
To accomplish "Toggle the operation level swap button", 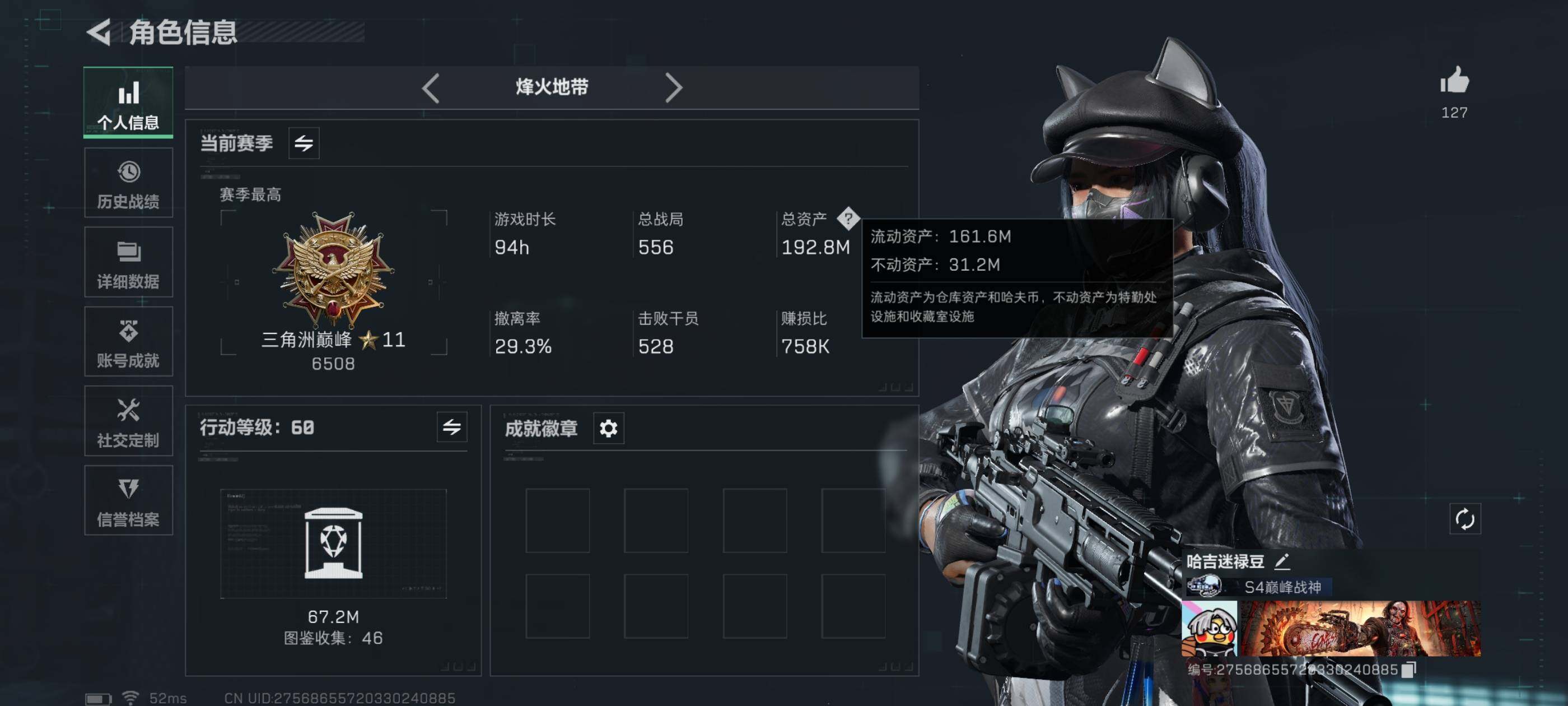I will tap(452, 427).
